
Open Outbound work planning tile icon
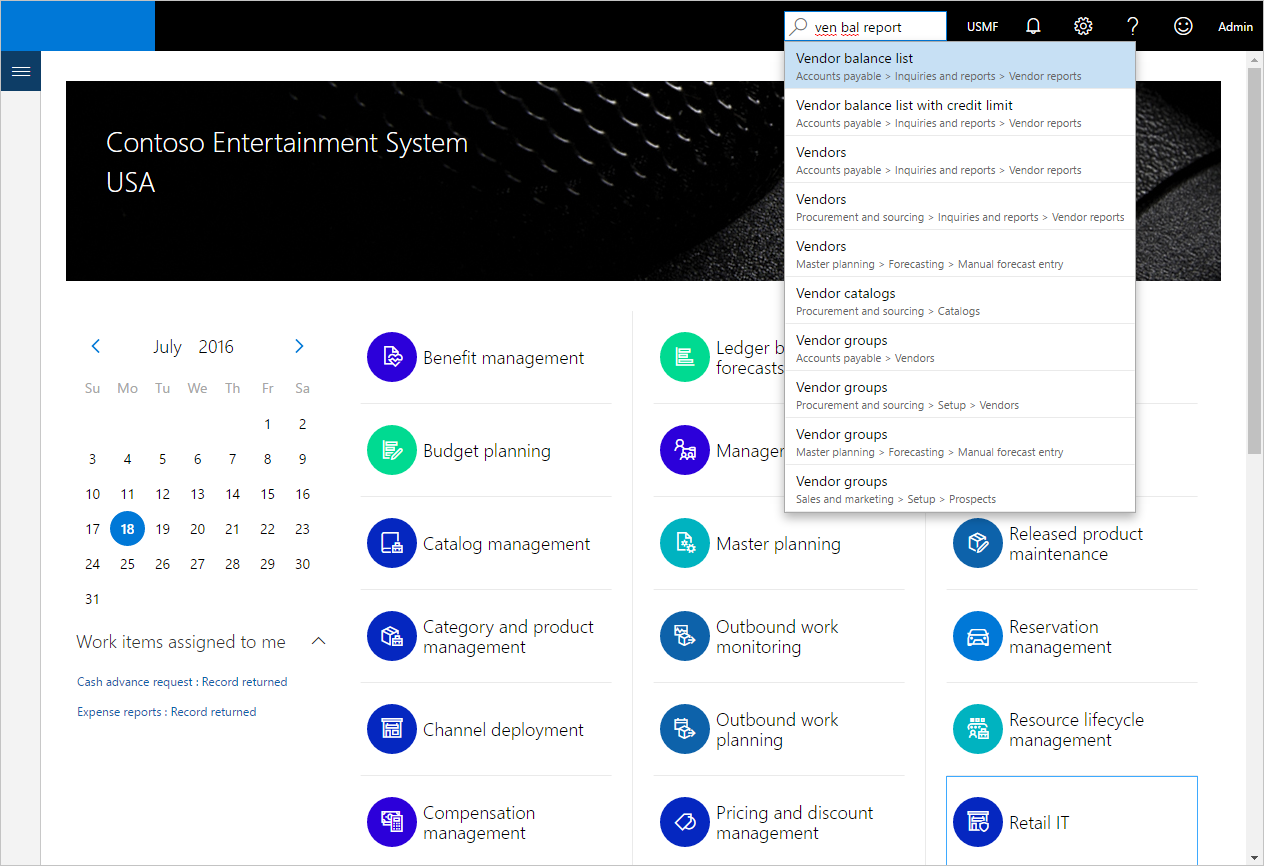[685, 729]
